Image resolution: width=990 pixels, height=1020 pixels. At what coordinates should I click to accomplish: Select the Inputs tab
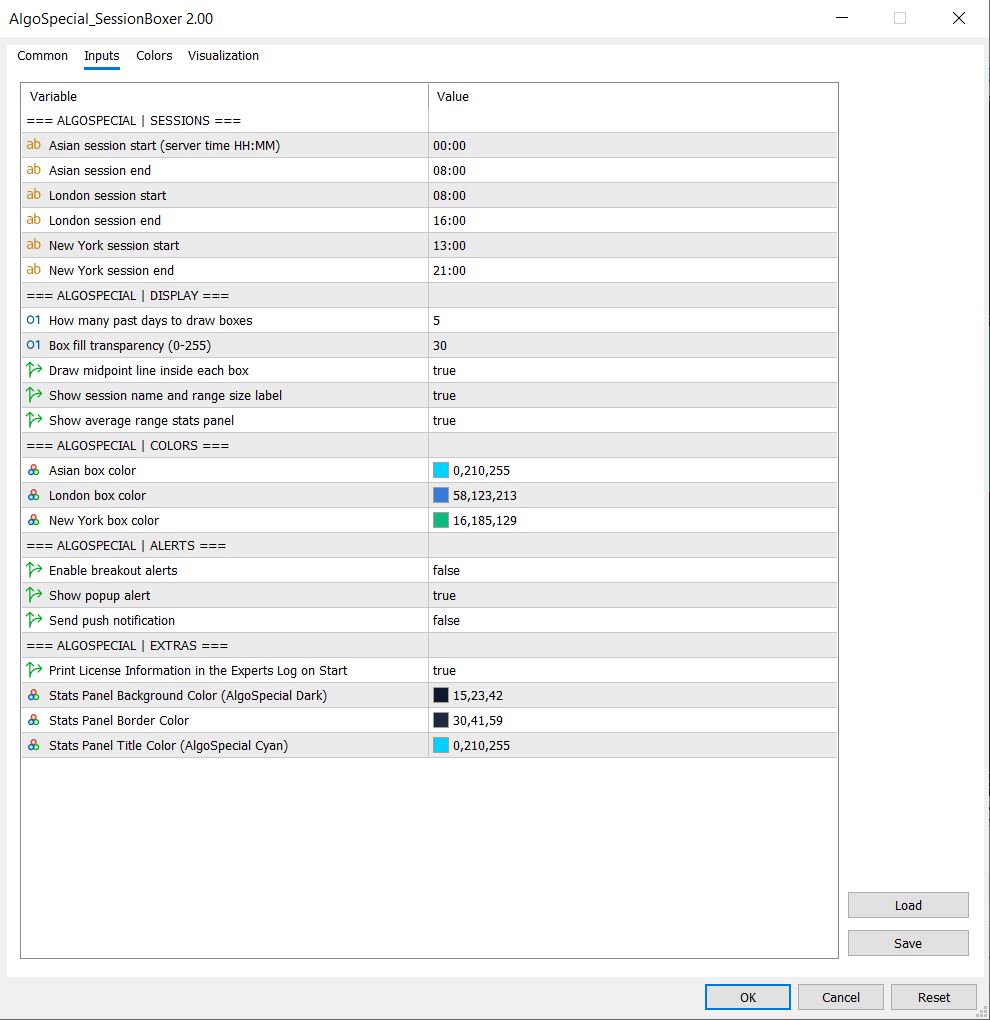[x=101, y=55]
